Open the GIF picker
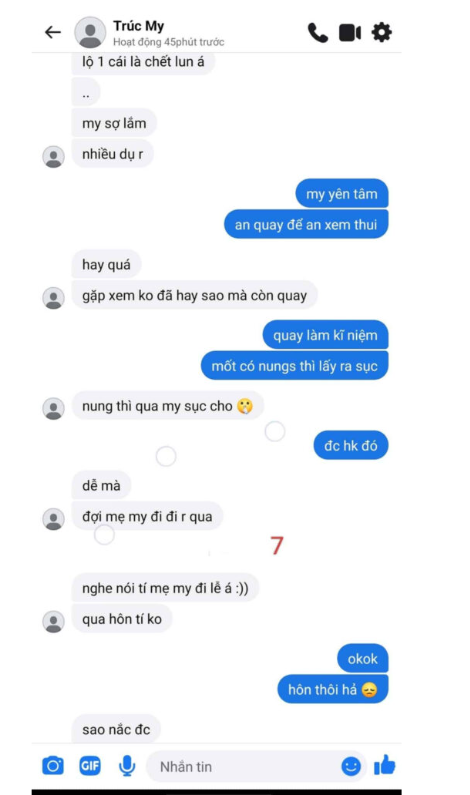This screenshot has height=795, width=470. (90, 766)
